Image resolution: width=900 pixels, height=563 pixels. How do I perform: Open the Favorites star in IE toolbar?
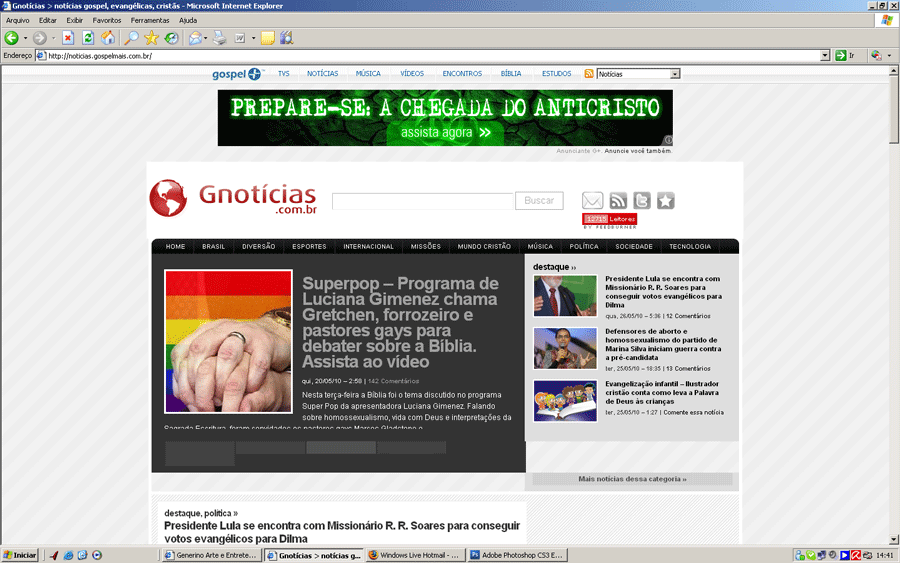152,38
